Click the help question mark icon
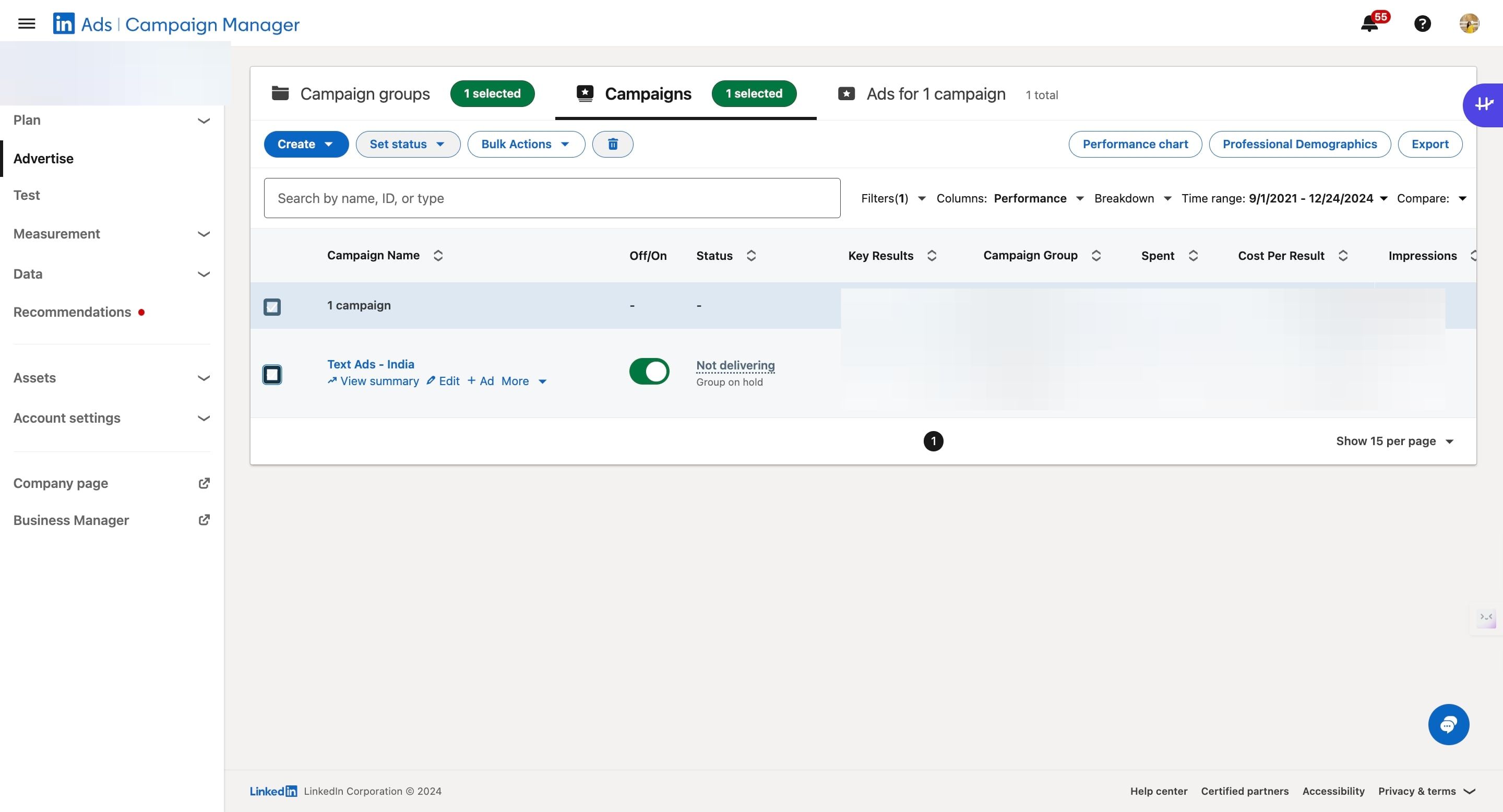Image resolution: width=1503 pixels, height=812 pixels. pos(1422,24)
